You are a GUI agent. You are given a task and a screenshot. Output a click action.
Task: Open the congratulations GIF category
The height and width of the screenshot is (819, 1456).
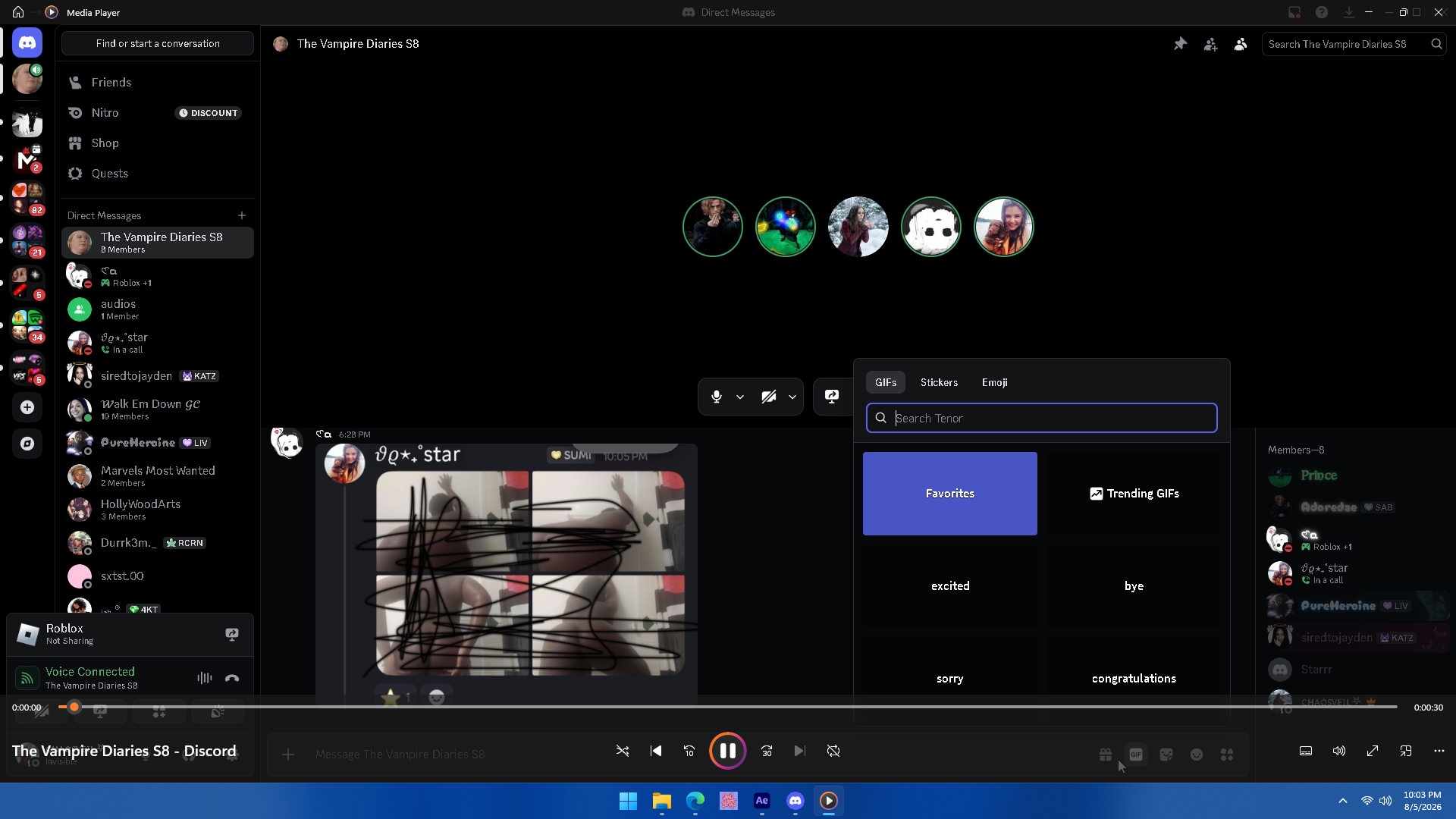1134,679
